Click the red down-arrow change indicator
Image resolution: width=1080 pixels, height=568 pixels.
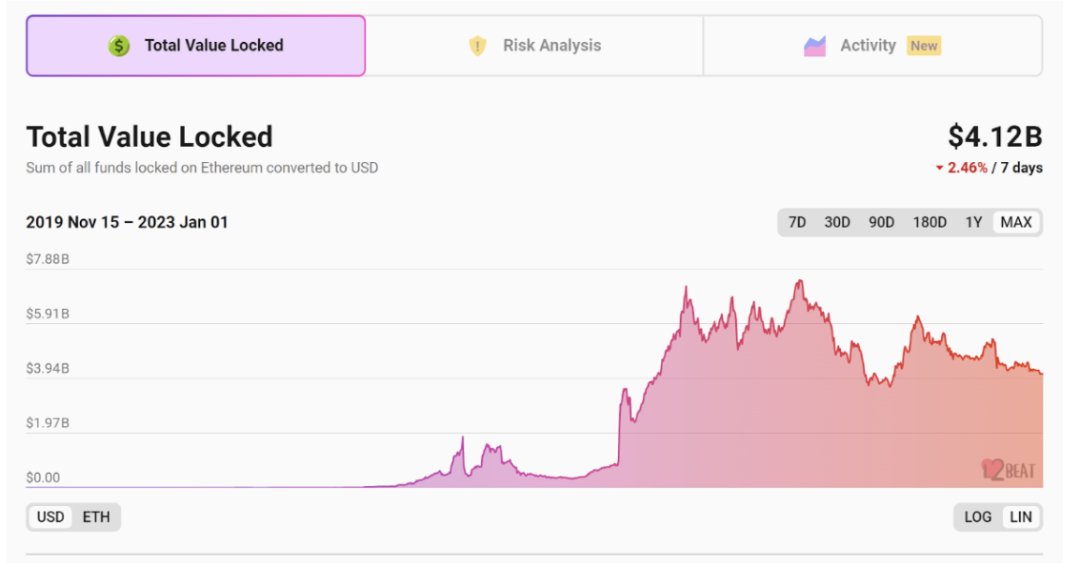pyautogui.click(x=939, y=168)
